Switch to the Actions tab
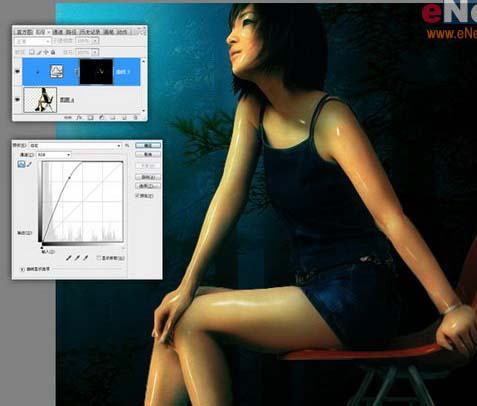This screenshot has height=406, width=477. 123,32
